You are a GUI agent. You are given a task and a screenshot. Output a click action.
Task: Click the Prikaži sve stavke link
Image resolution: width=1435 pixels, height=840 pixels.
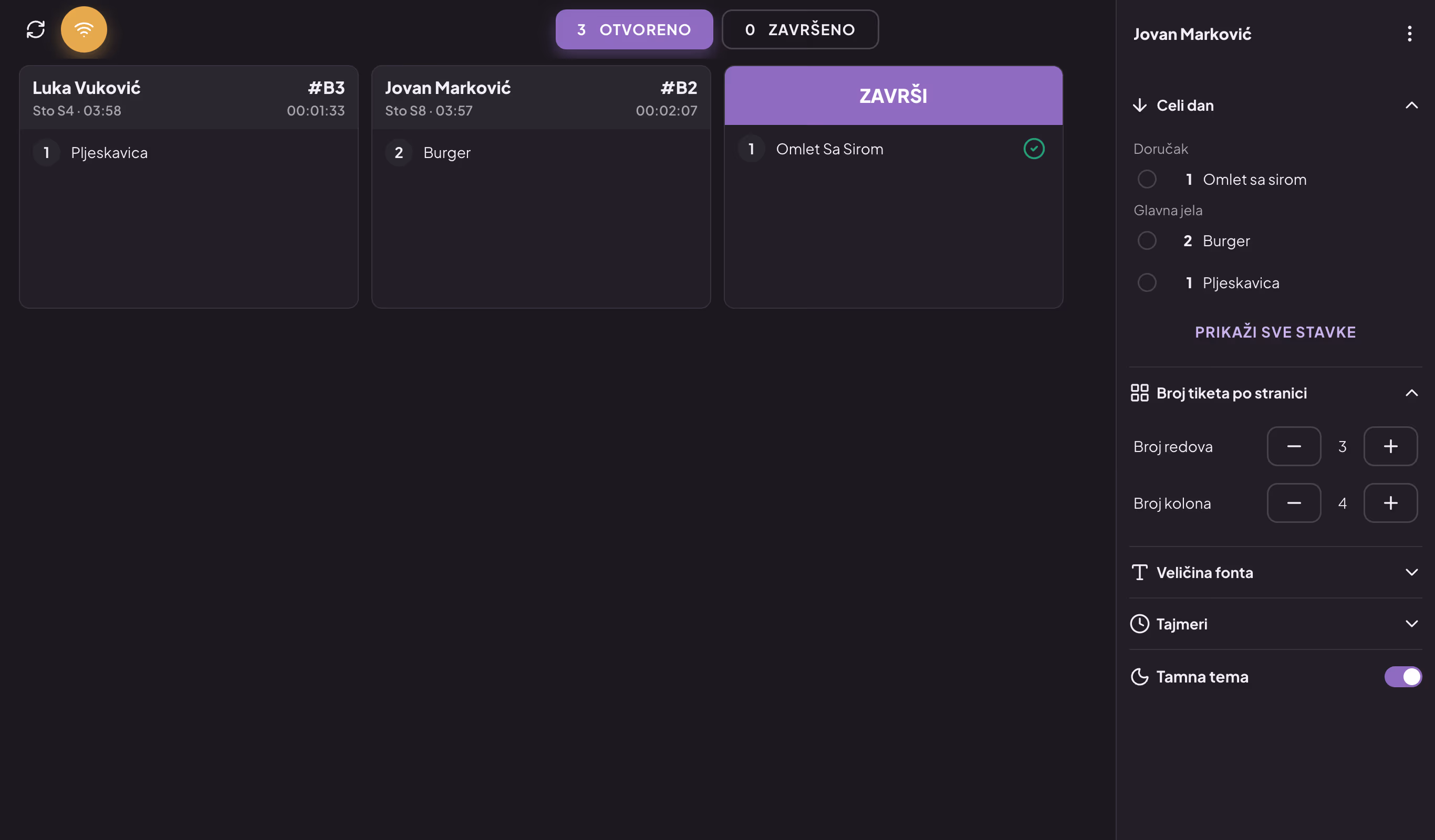tap(1275, 332)
